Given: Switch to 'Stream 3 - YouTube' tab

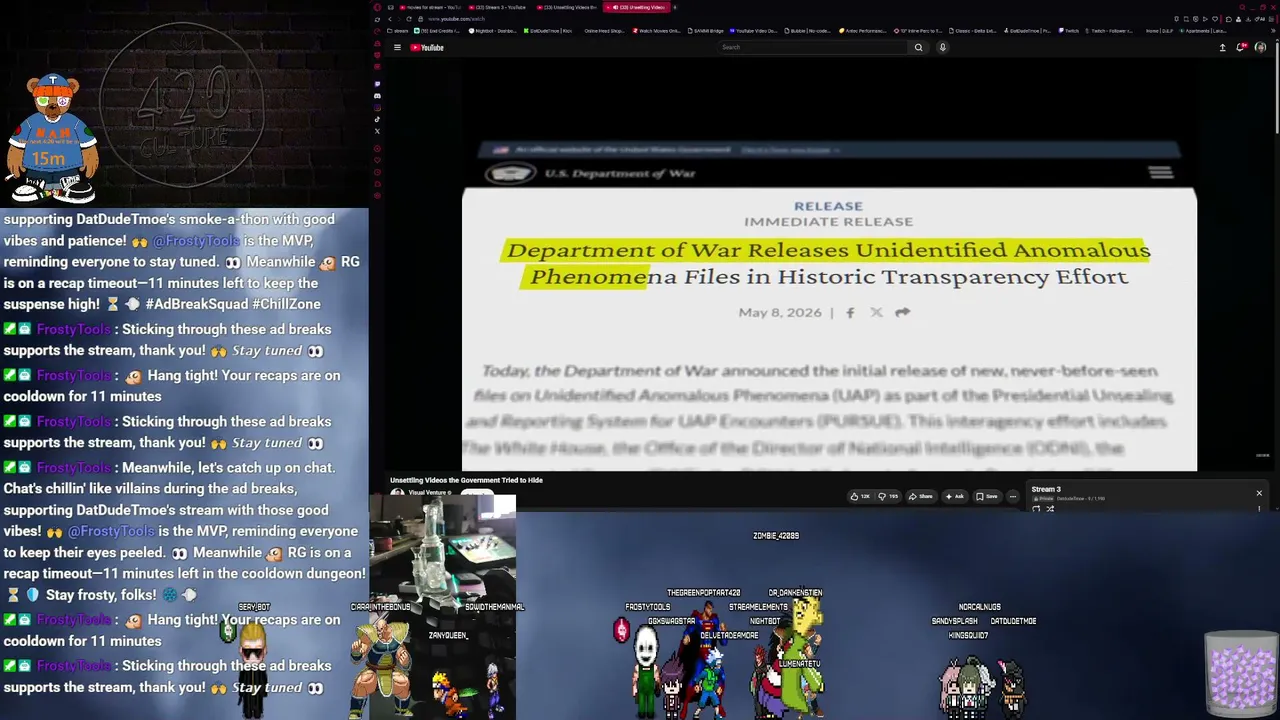Looking at the screenshot, I should click(496, 7).
